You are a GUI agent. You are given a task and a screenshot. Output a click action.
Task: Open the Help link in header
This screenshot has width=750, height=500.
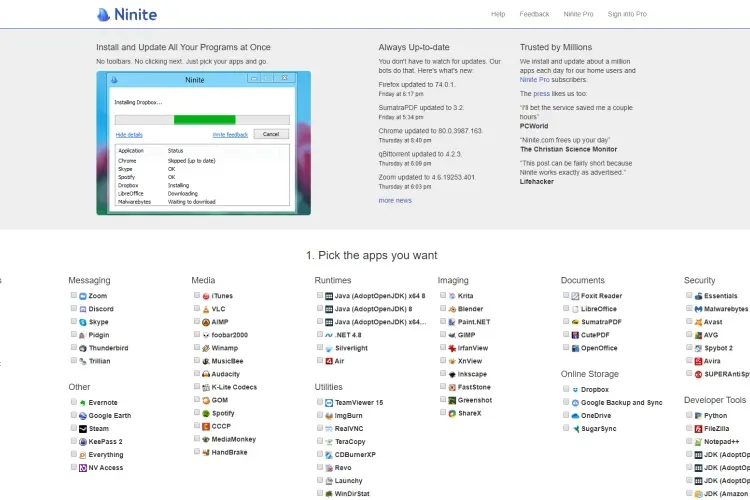498,14
